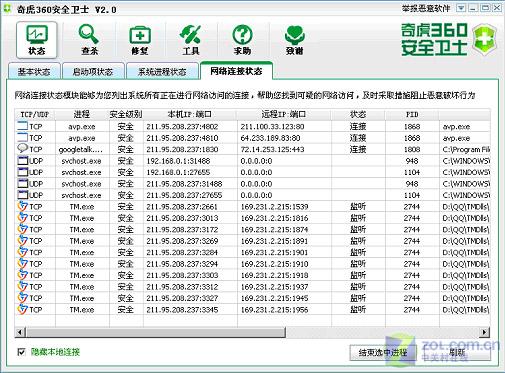Sort by the 进程 column header
505x373 pixels.
[82, 114]
